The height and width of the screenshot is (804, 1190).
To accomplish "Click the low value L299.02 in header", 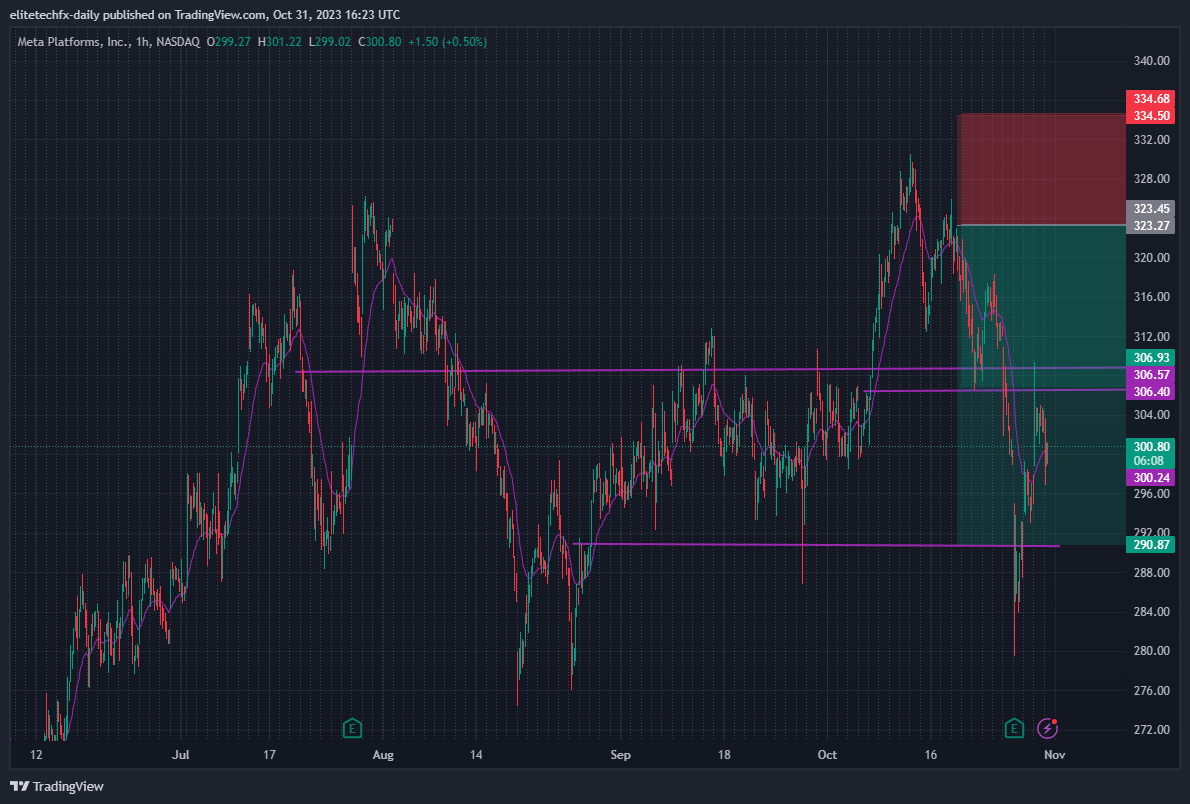I will (x=329, y=42).
